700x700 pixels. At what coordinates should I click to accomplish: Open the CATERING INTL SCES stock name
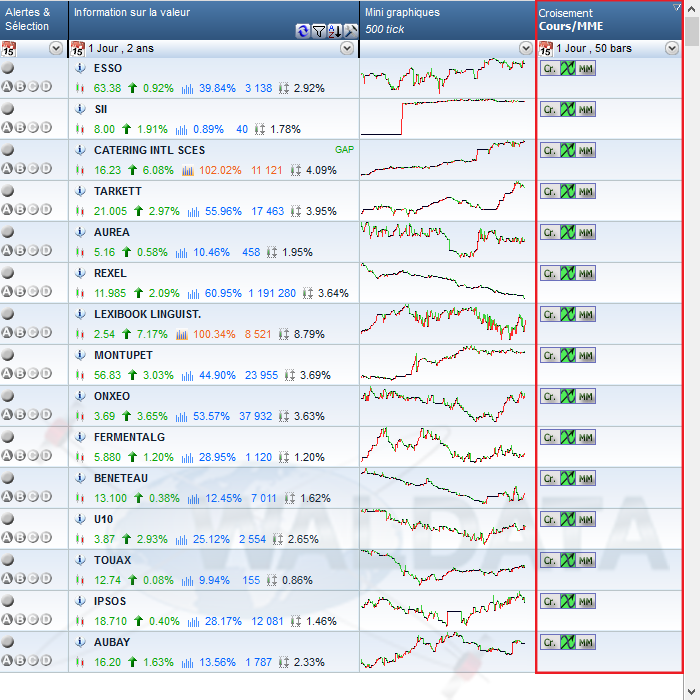150,150
